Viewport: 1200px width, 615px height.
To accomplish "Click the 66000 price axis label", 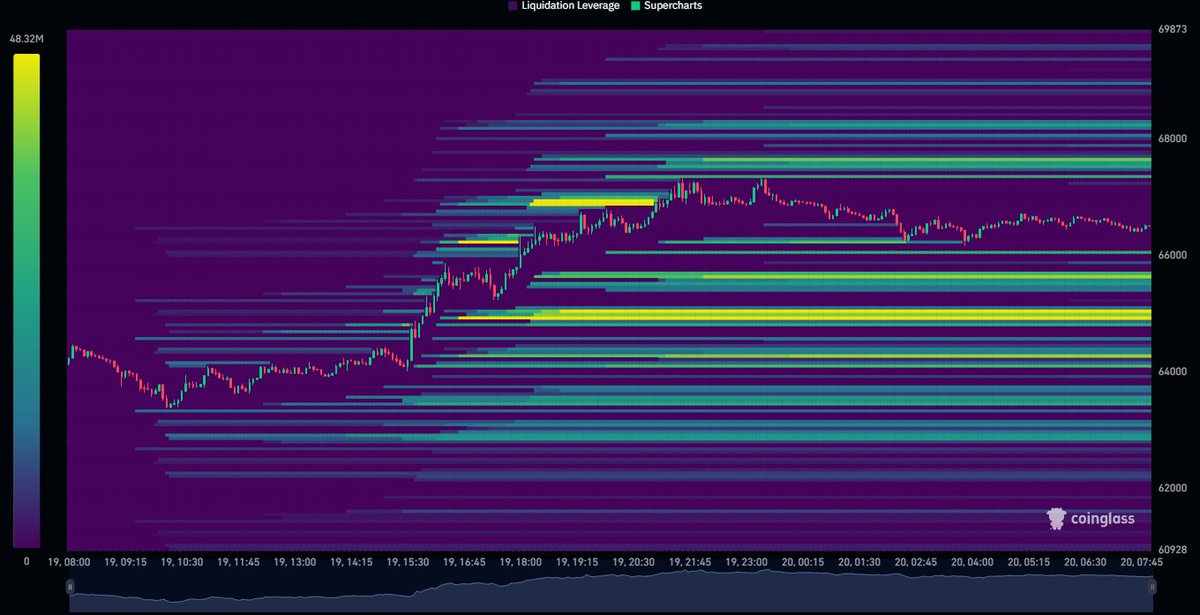I will click(1171, 255).
